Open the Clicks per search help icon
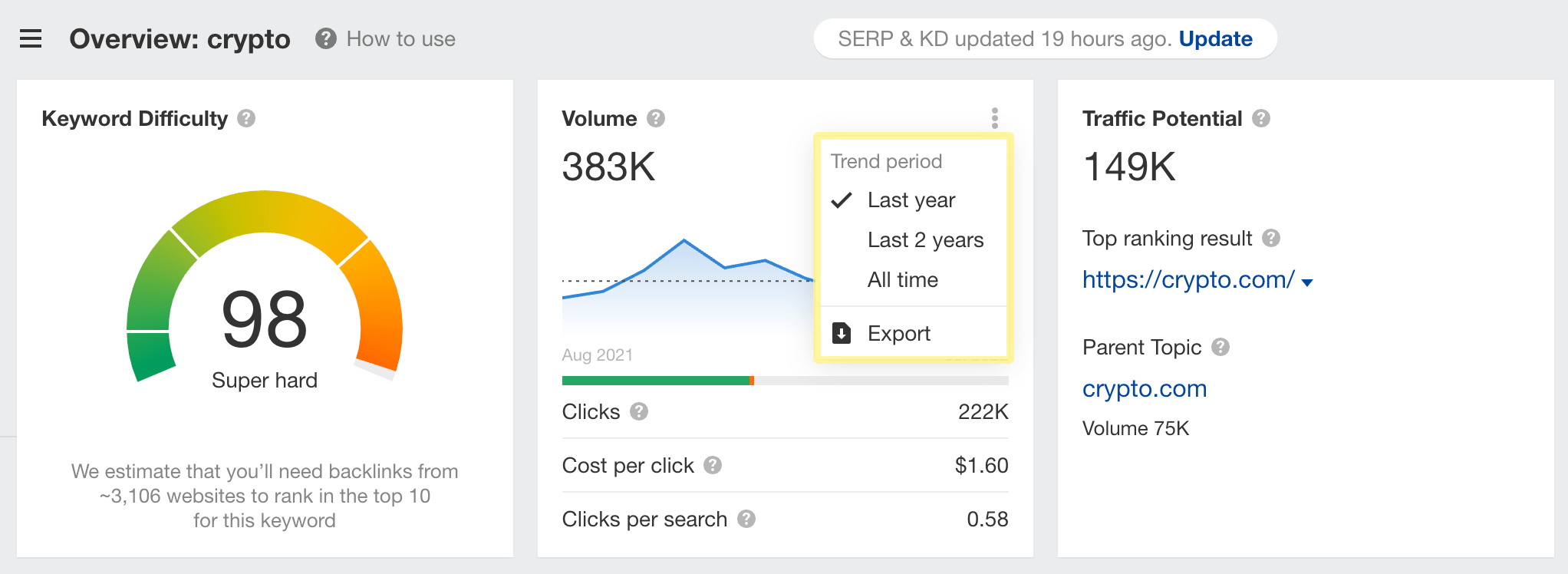 coord(746,520)
